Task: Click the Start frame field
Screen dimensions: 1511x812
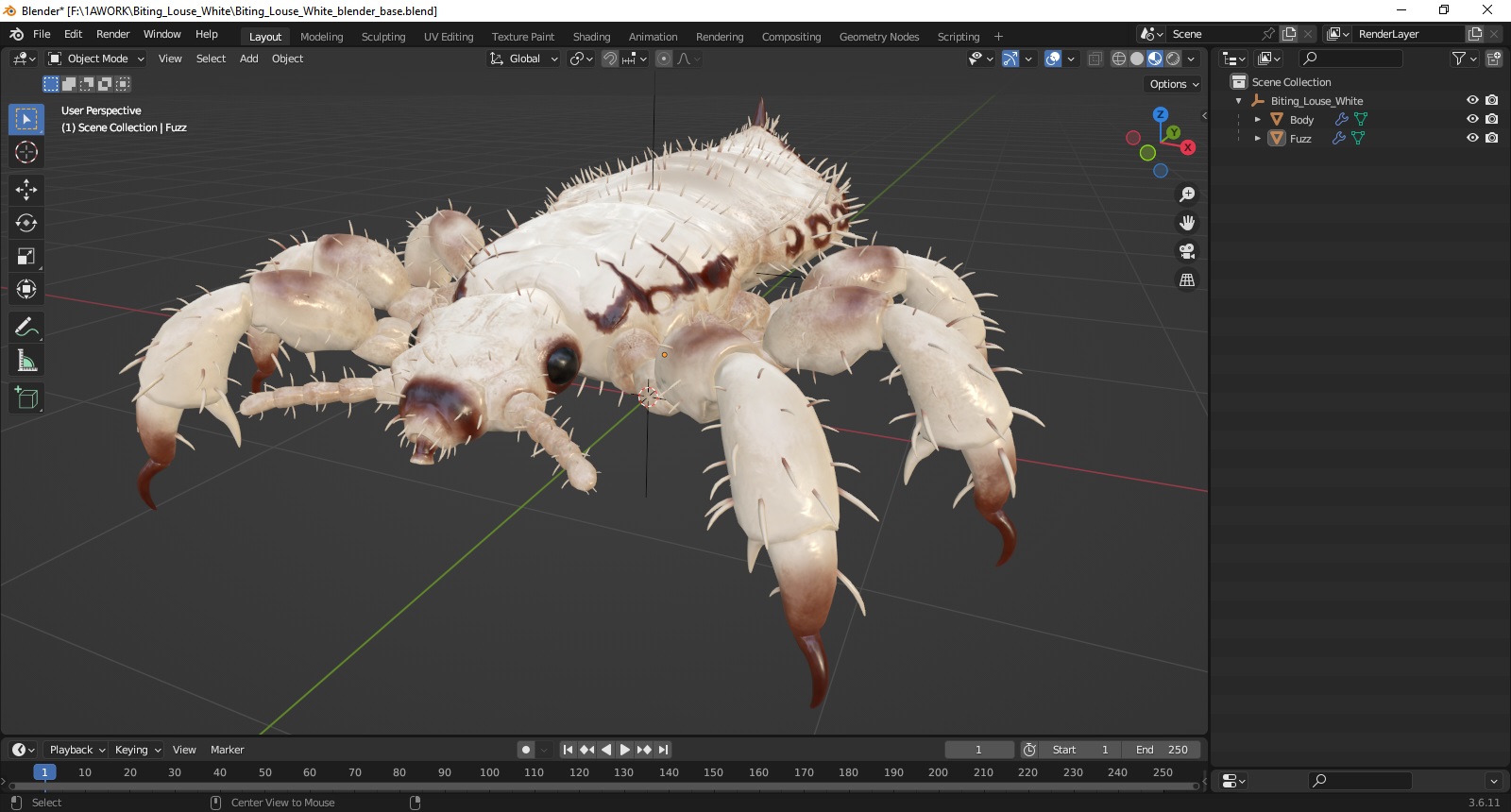Action: click(1081, 750)
